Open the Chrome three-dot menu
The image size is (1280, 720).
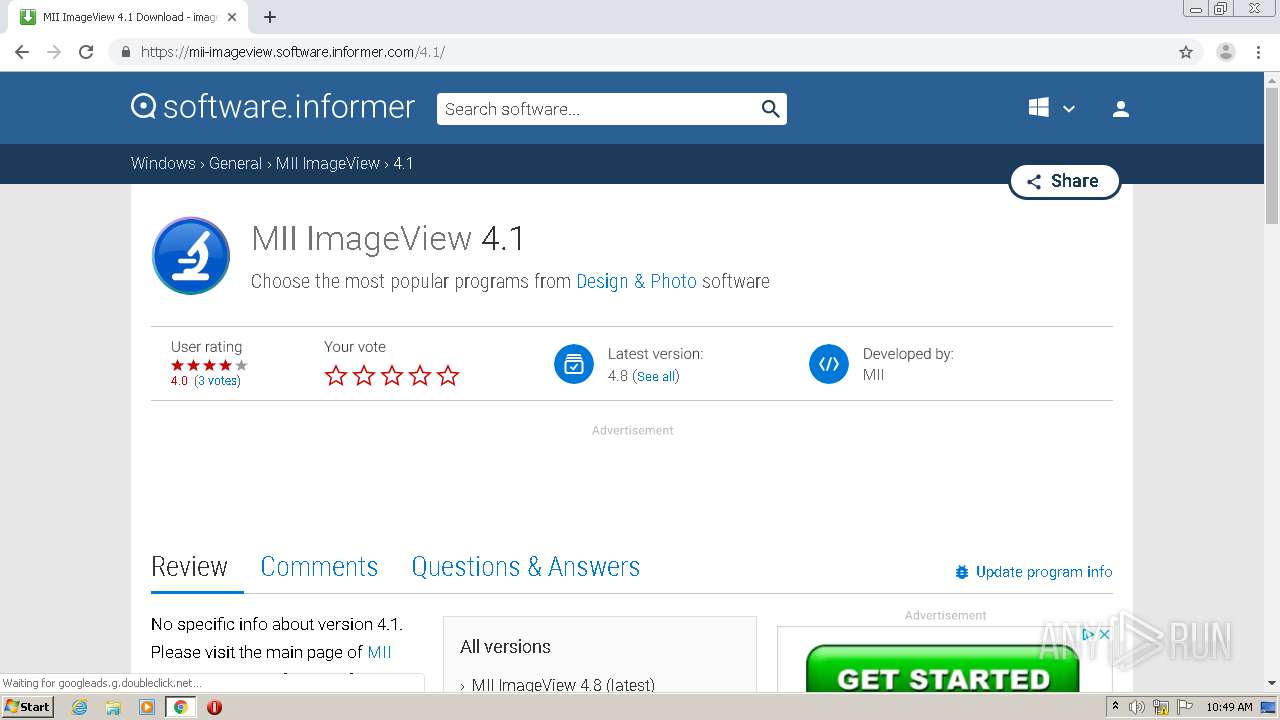[1258, 52]
